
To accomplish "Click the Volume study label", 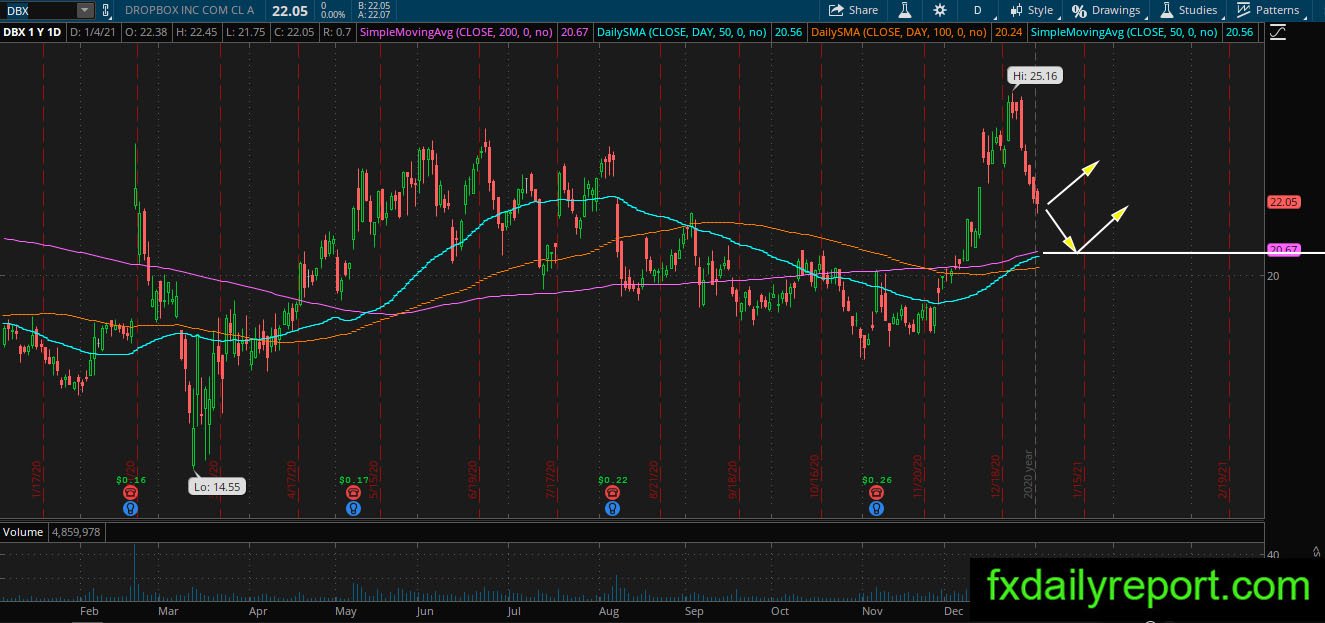I will pyautogui.click(x=22, y=532).
